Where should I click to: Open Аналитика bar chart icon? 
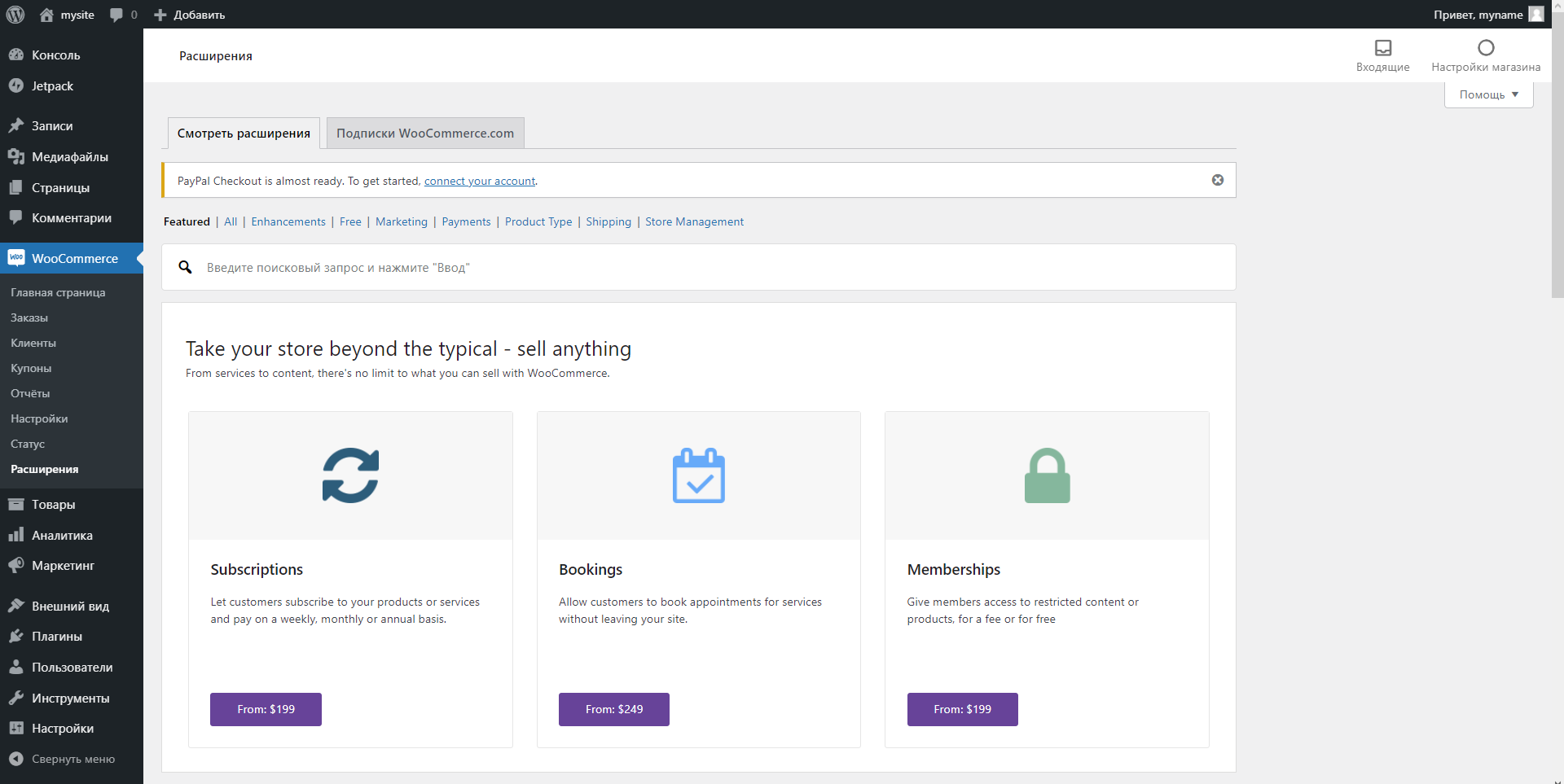[15, 535]
